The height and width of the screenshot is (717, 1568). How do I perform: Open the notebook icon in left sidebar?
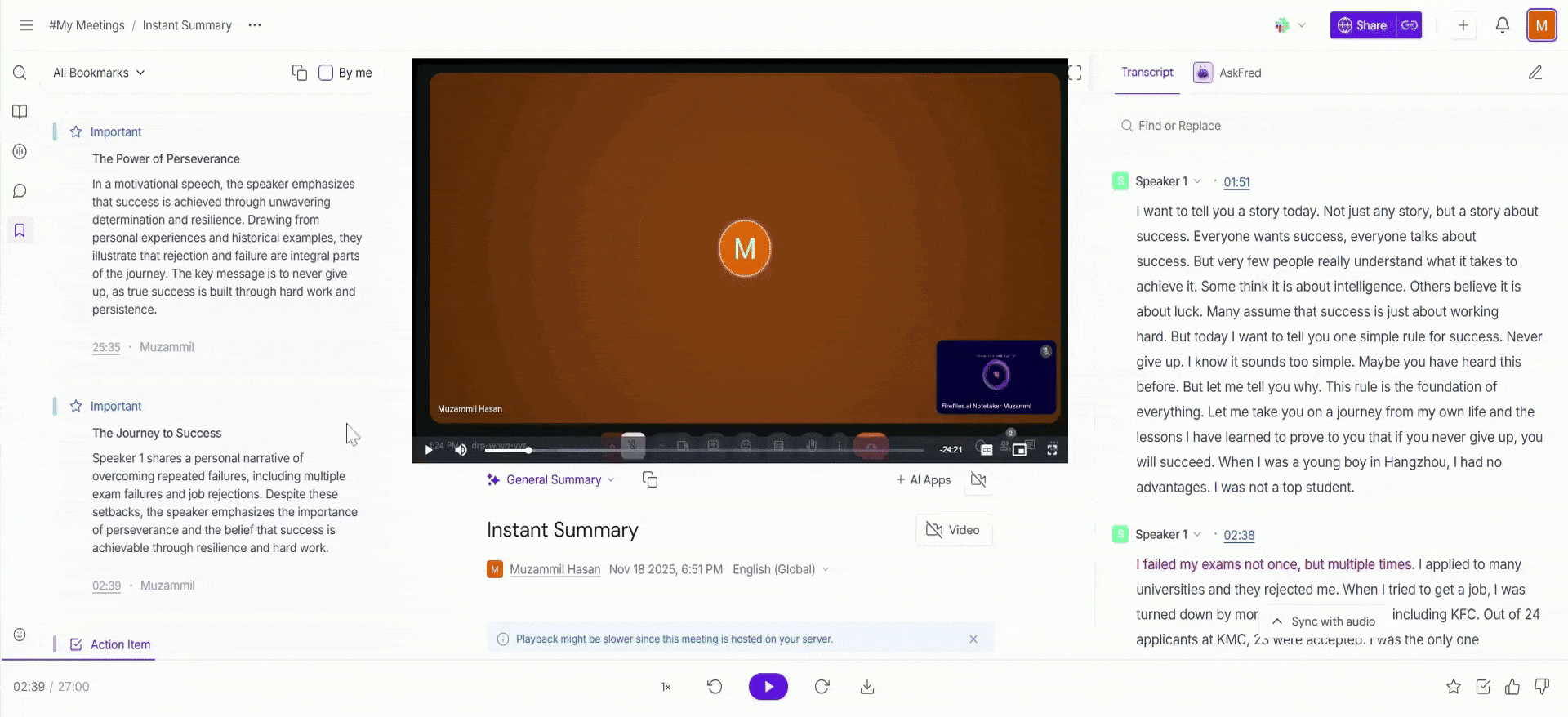(20, 112)
